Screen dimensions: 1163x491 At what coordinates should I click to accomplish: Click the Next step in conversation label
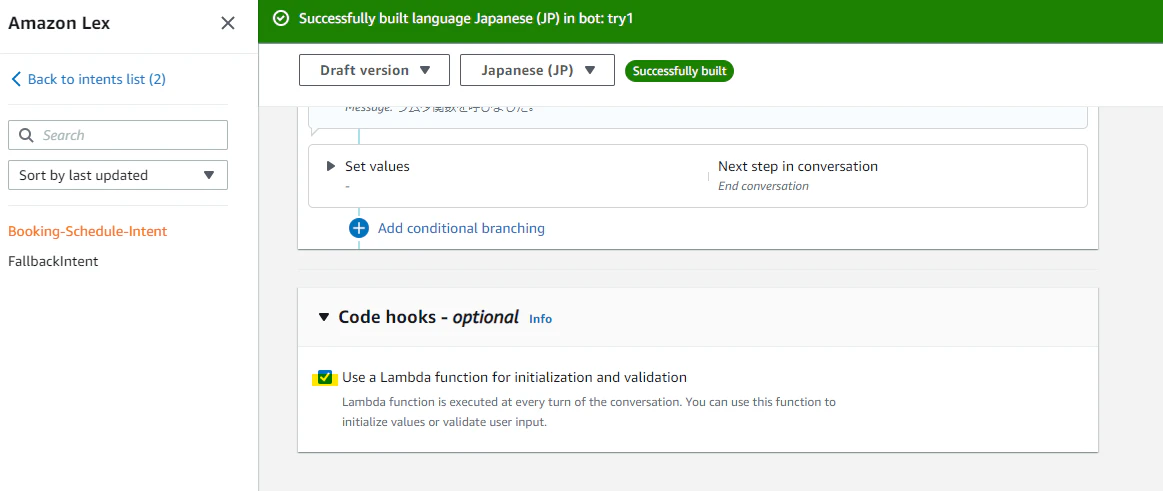point(798,166)
